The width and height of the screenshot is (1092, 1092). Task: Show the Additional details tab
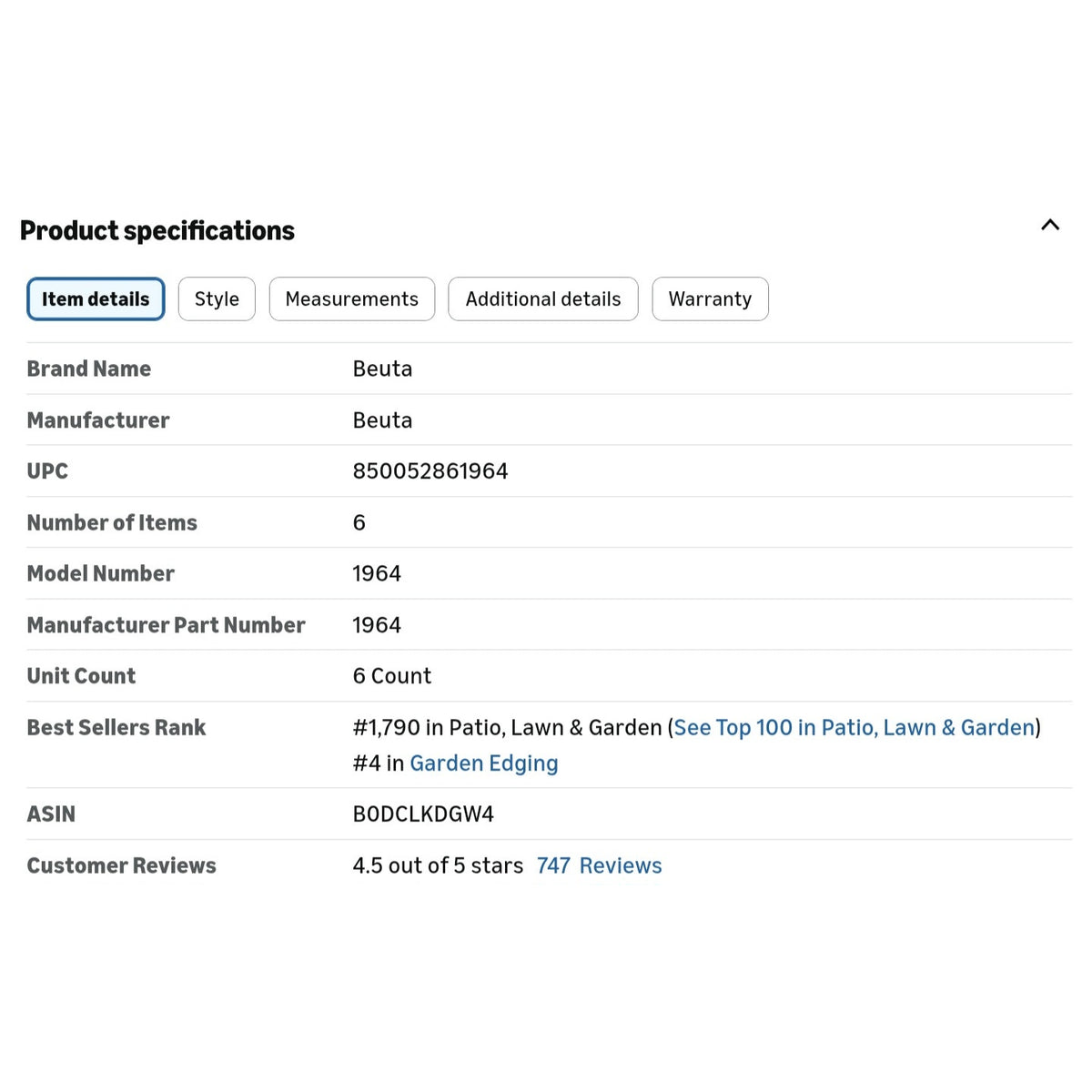point(543,299)
